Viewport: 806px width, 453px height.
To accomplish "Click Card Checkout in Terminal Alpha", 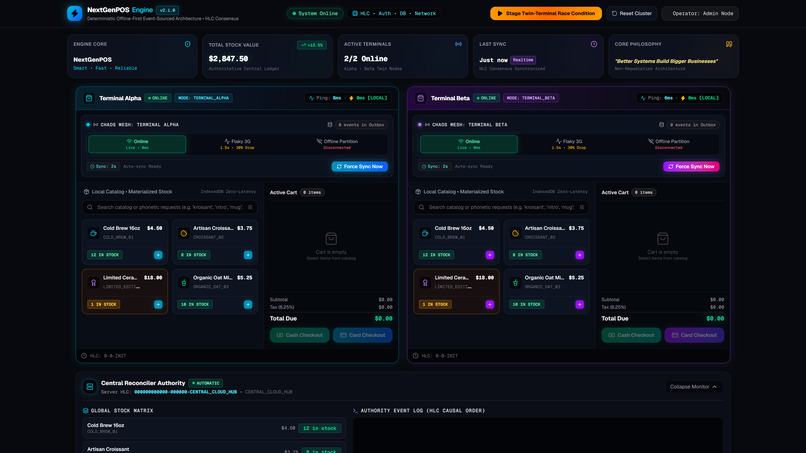I will point(362,335).
